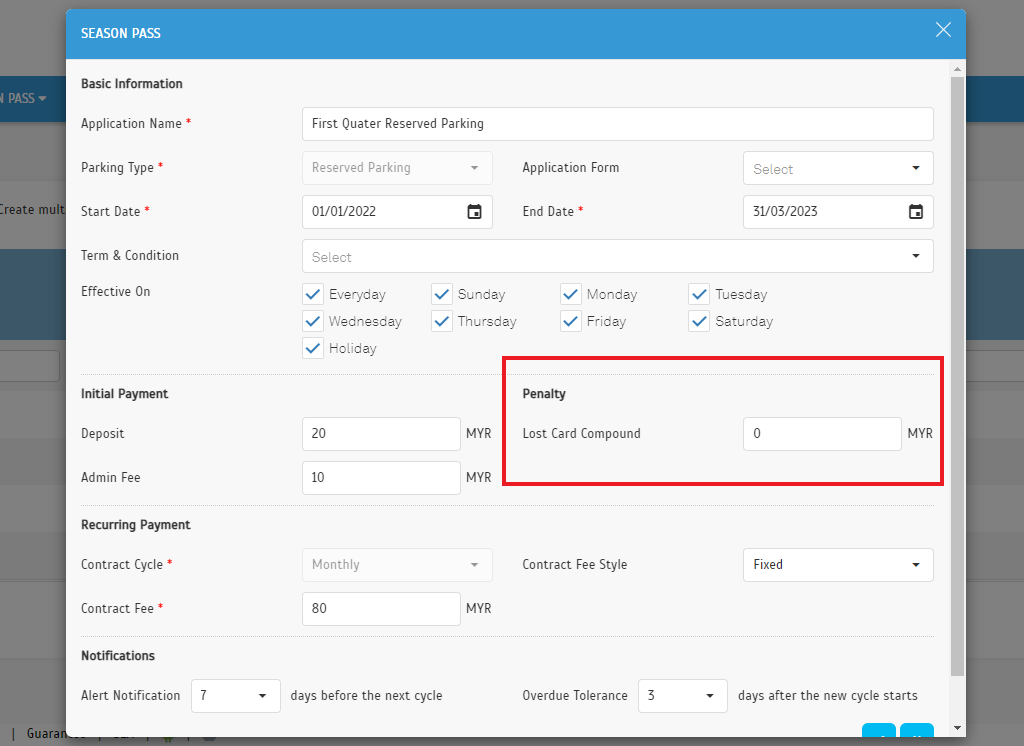Open the Start Date calendar picker icon
The height and width of the screenshot is (746, 1024).
pyautogui.click(x=474, y=212)
